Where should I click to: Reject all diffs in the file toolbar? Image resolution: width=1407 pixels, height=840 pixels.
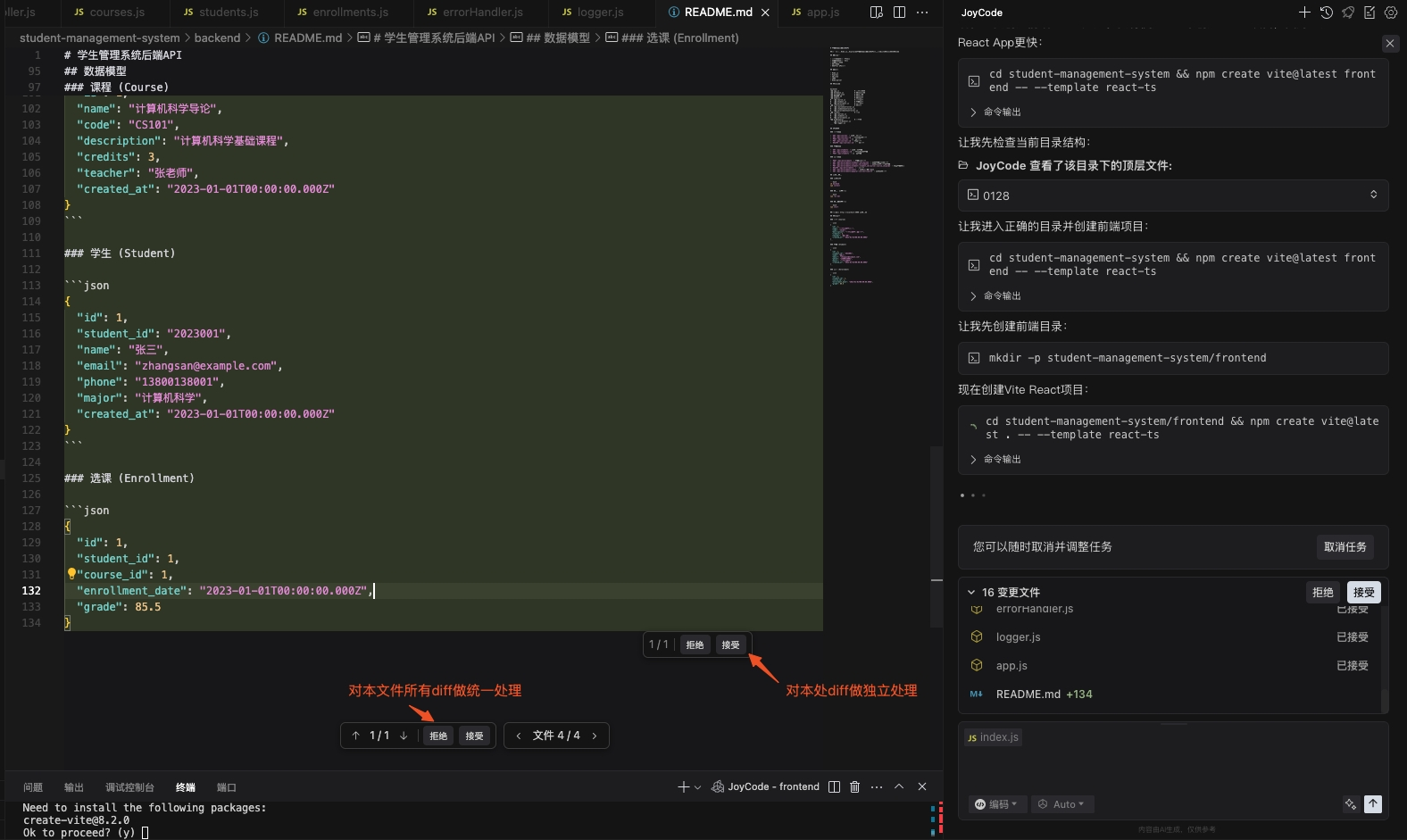tap(438, 736)
